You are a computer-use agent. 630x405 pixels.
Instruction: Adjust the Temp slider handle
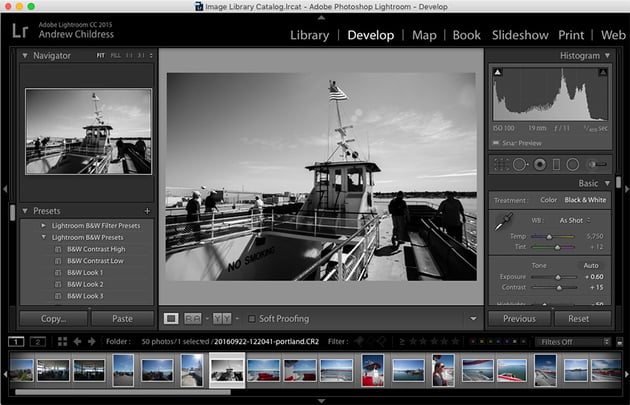[x=549, y=237]
